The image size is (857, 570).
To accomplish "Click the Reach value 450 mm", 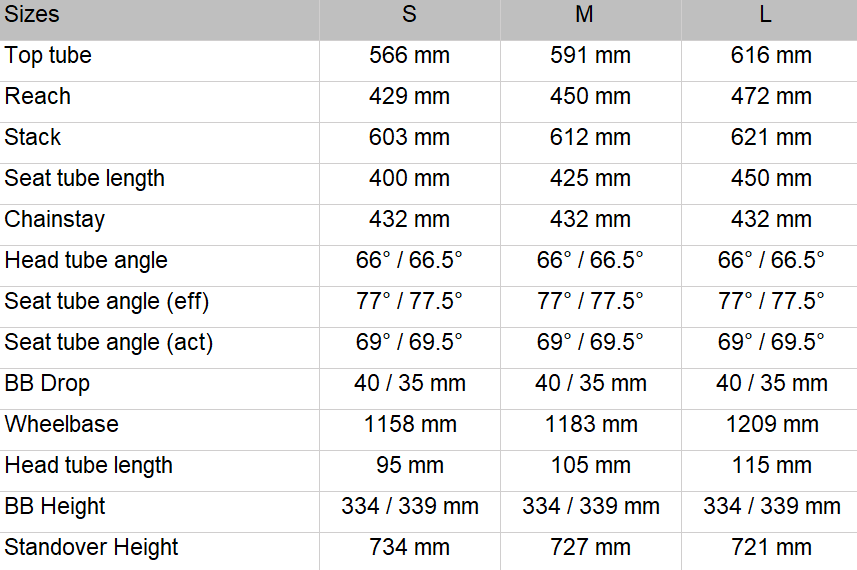I will pyautogui.click(x=590, y=97).
